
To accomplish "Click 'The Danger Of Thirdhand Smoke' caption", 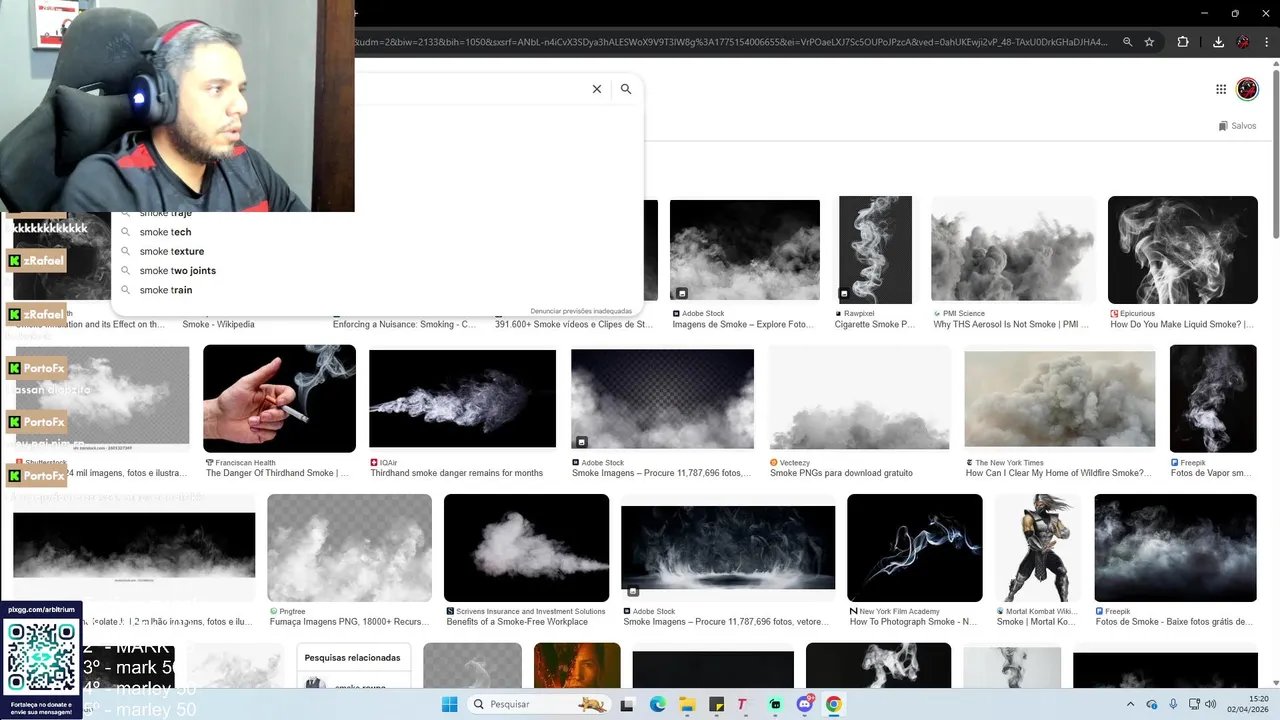I will (x=277, y=473).
